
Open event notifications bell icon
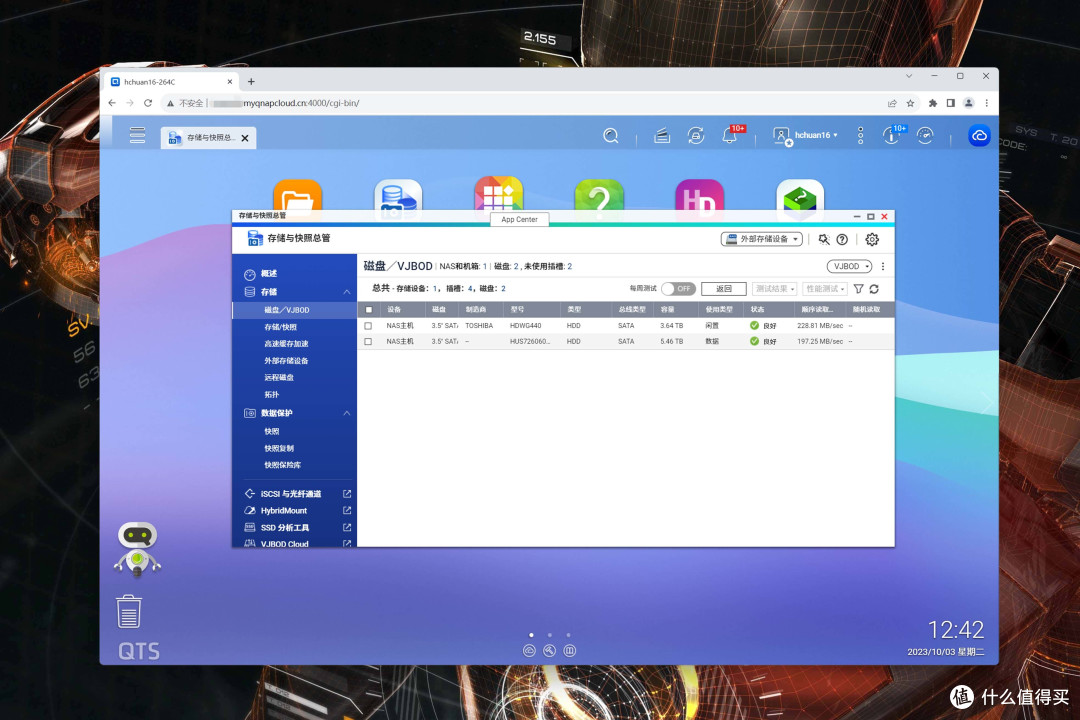coord(729,135)
